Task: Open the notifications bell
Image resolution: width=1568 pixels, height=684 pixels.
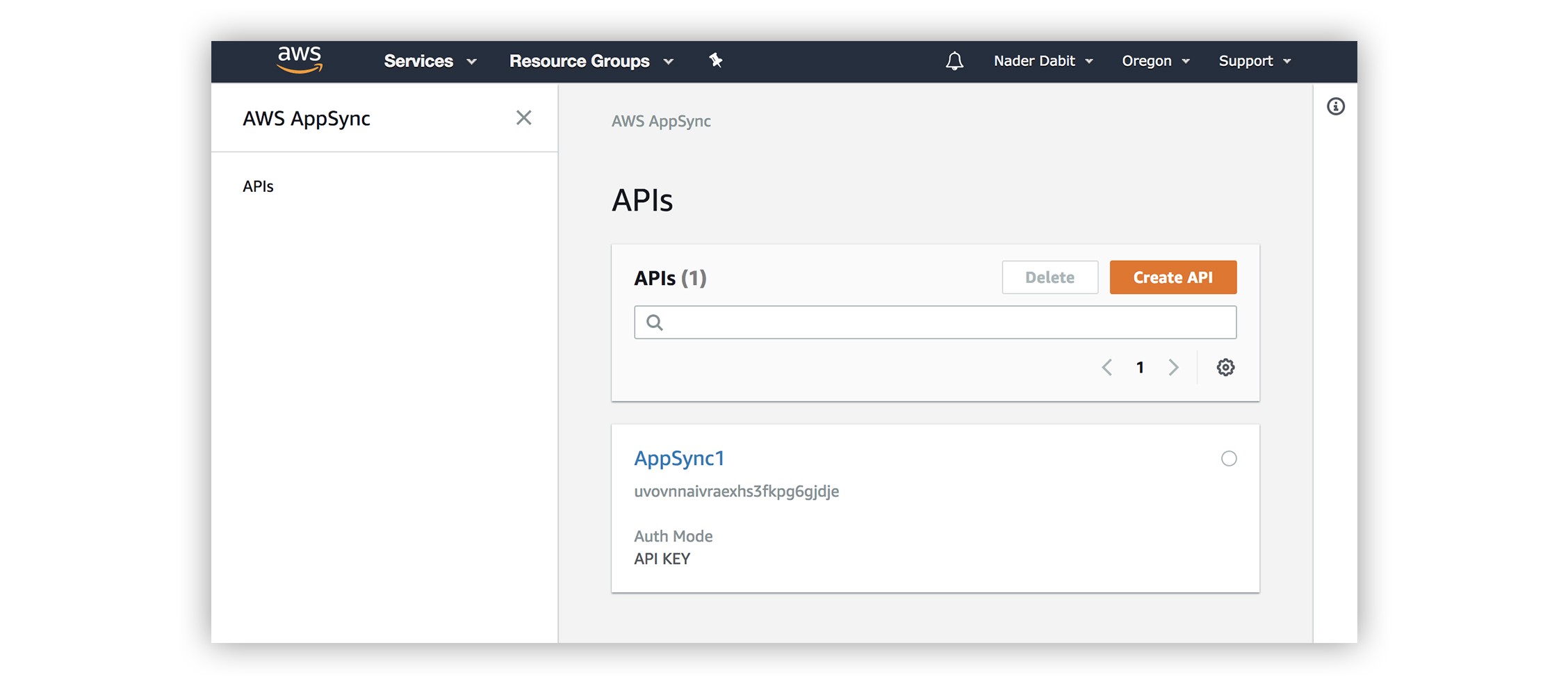Action: tap(954, 61)
